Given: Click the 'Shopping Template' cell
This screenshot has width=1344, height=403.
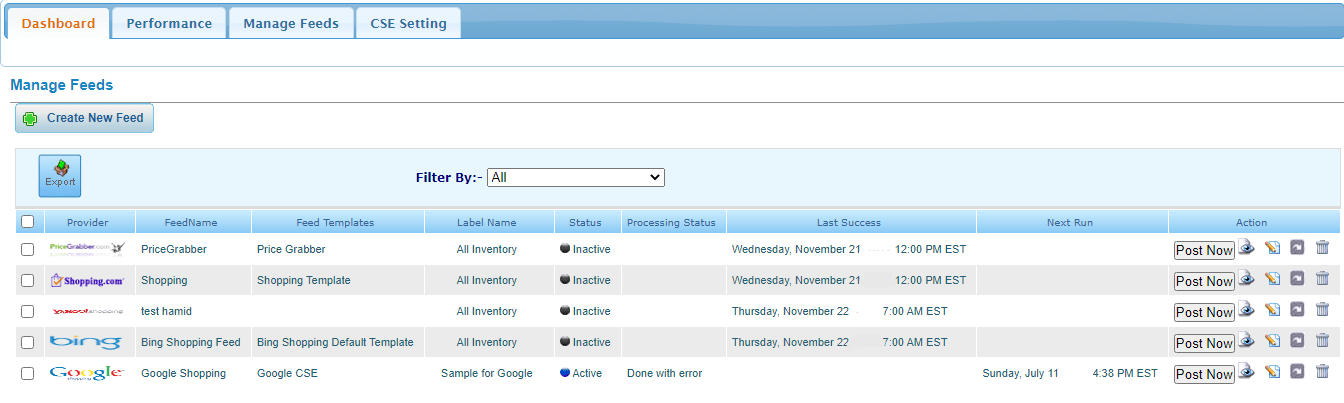Looking at the screenshot, I should point(304,280).
